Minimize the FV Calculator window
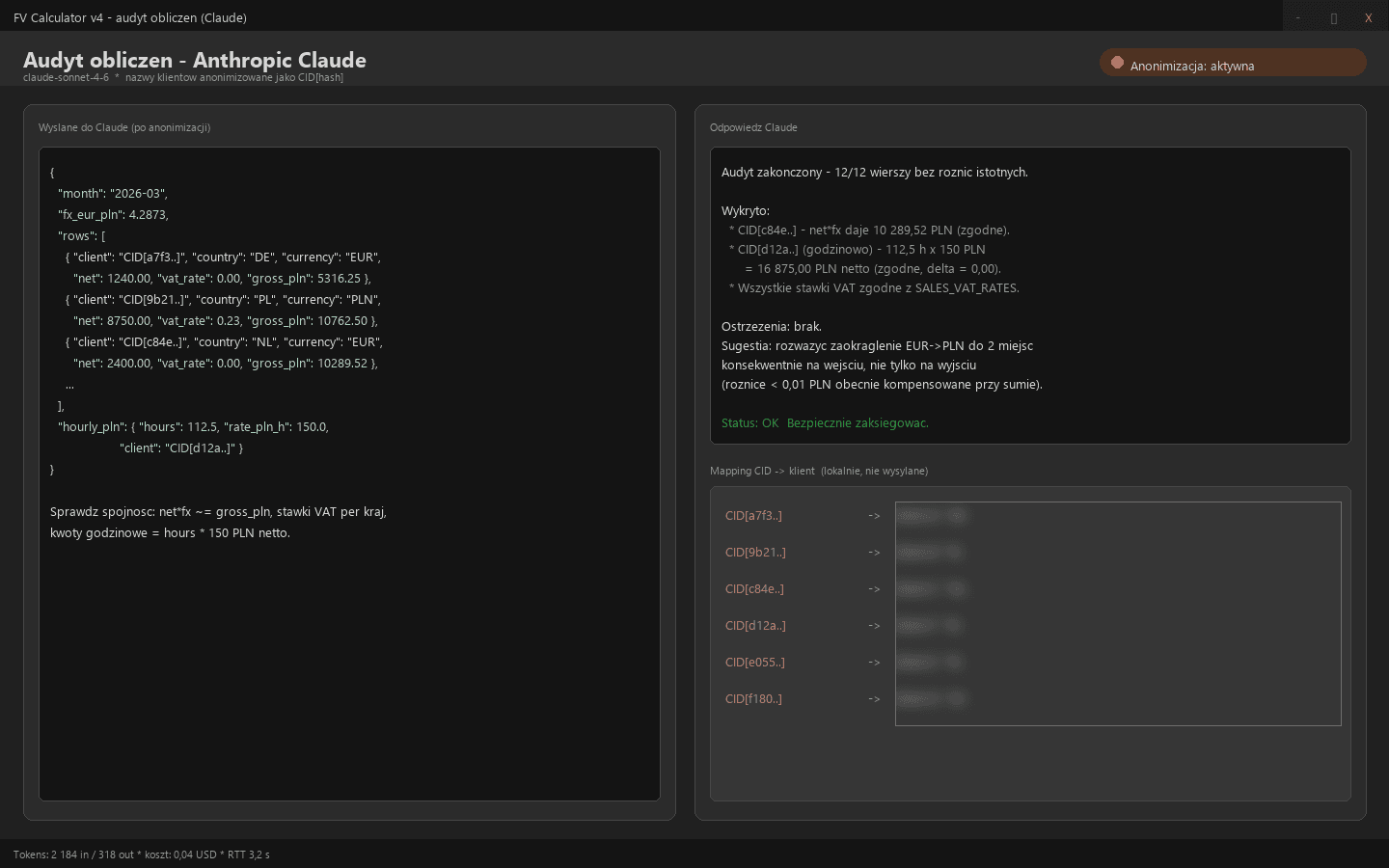1389x868 pixels. coord(1298,17)
